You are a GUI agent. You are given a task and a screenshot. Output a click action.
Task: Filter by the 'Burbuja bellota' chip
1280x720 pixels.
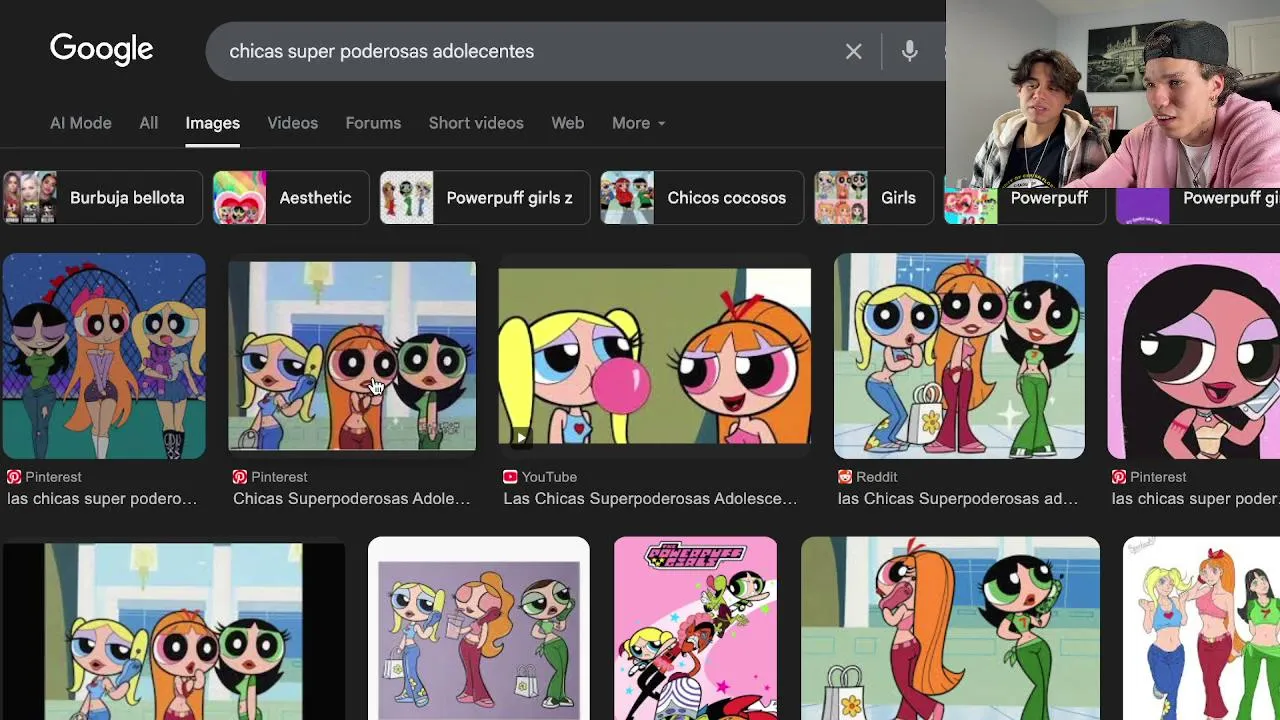pos(102,198)
